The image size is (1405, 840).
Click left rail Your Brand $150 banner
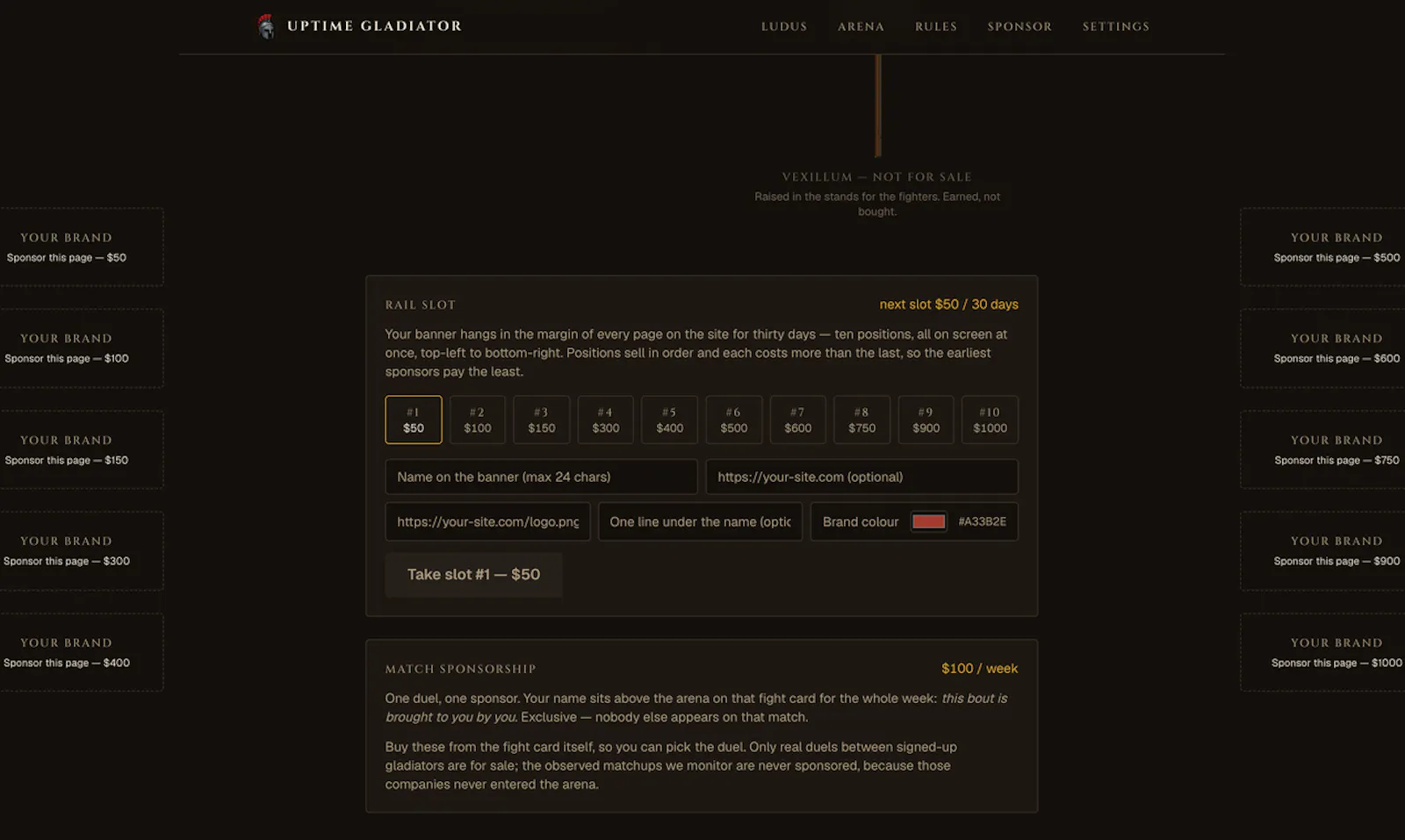coord(82,449)
